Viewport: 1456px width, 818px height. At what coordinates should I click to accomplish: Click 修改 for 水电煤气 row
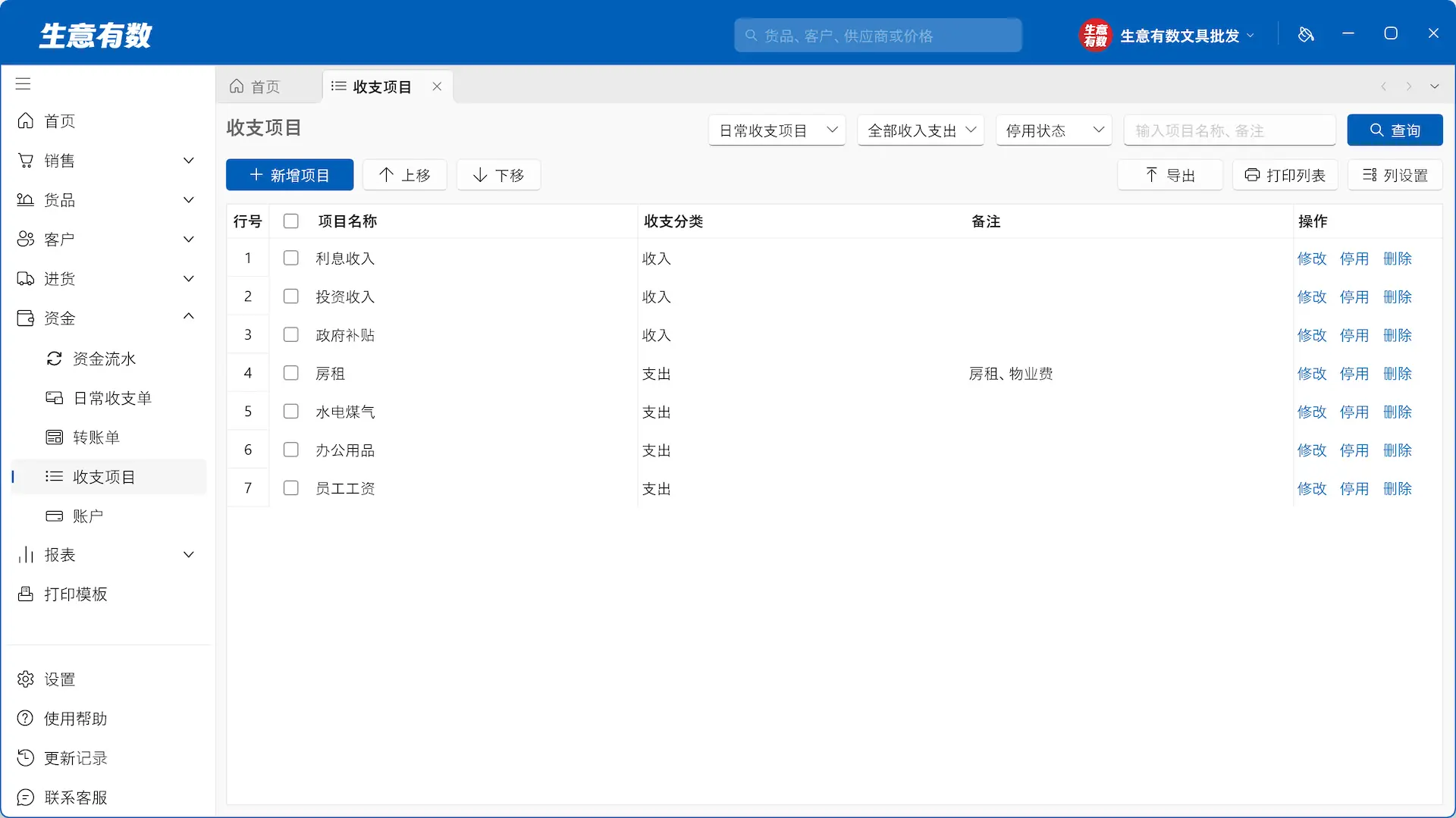point(1312,412)
